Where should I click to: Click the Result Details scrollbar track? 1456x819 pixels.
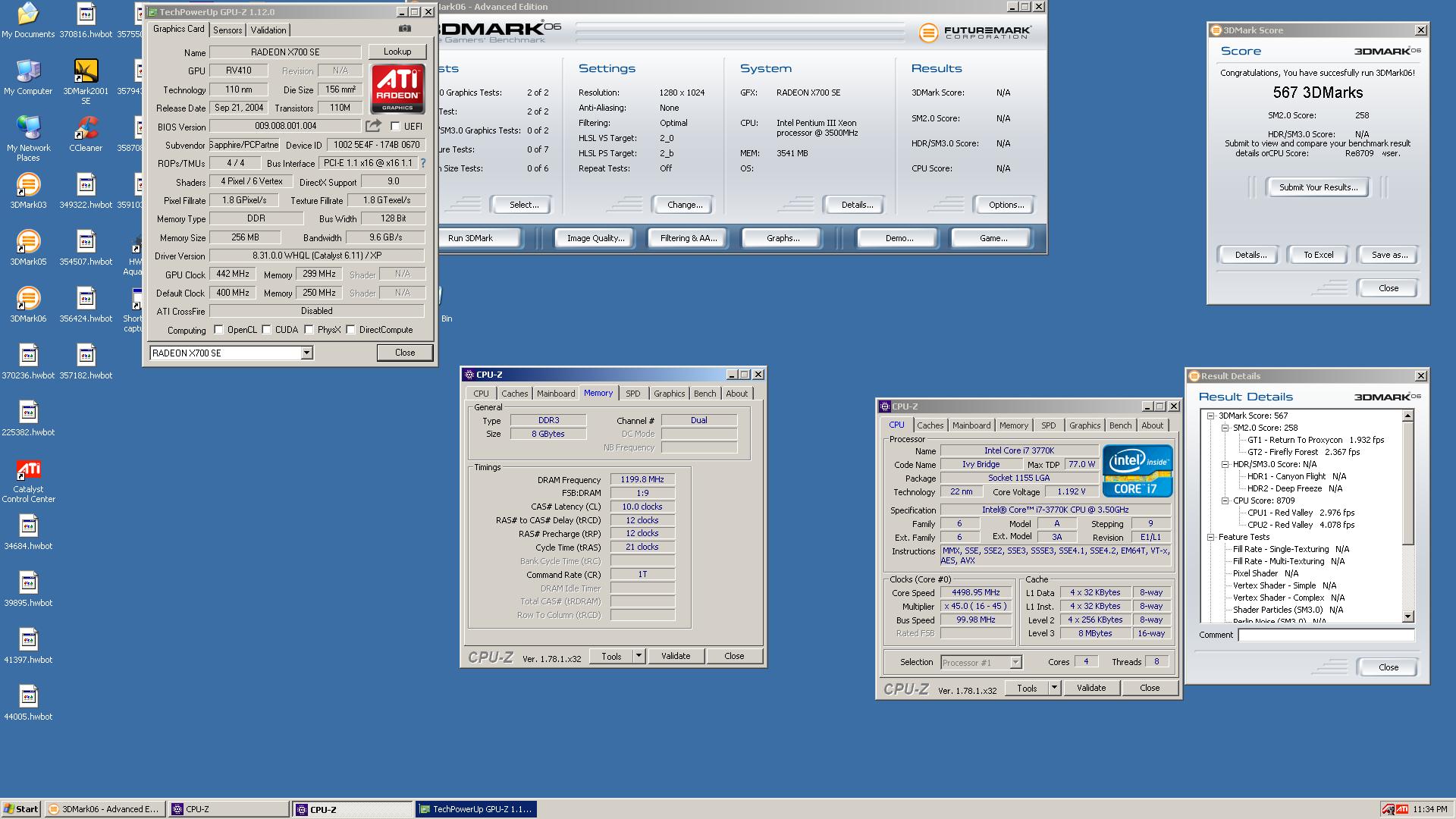coord(1407,578)
